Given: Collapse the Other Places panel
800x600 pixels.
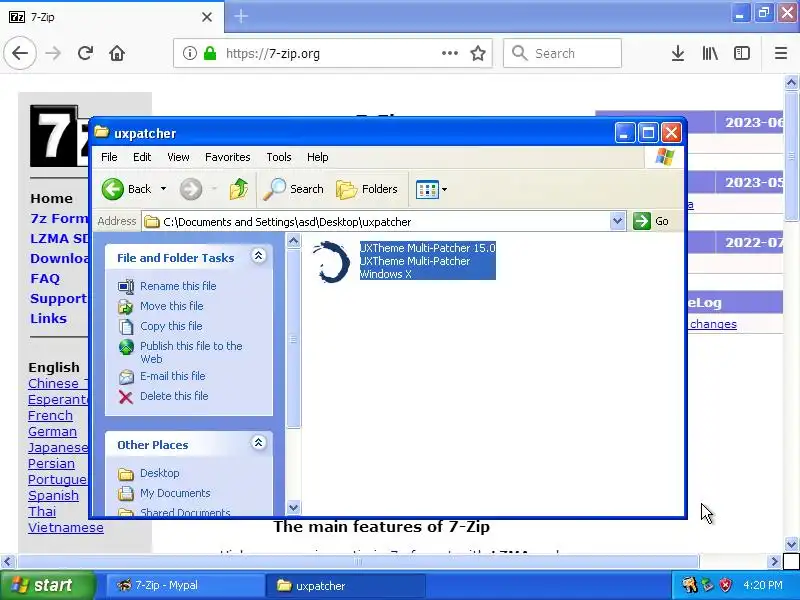Looking at the screenshot, I should click(258, 443).
